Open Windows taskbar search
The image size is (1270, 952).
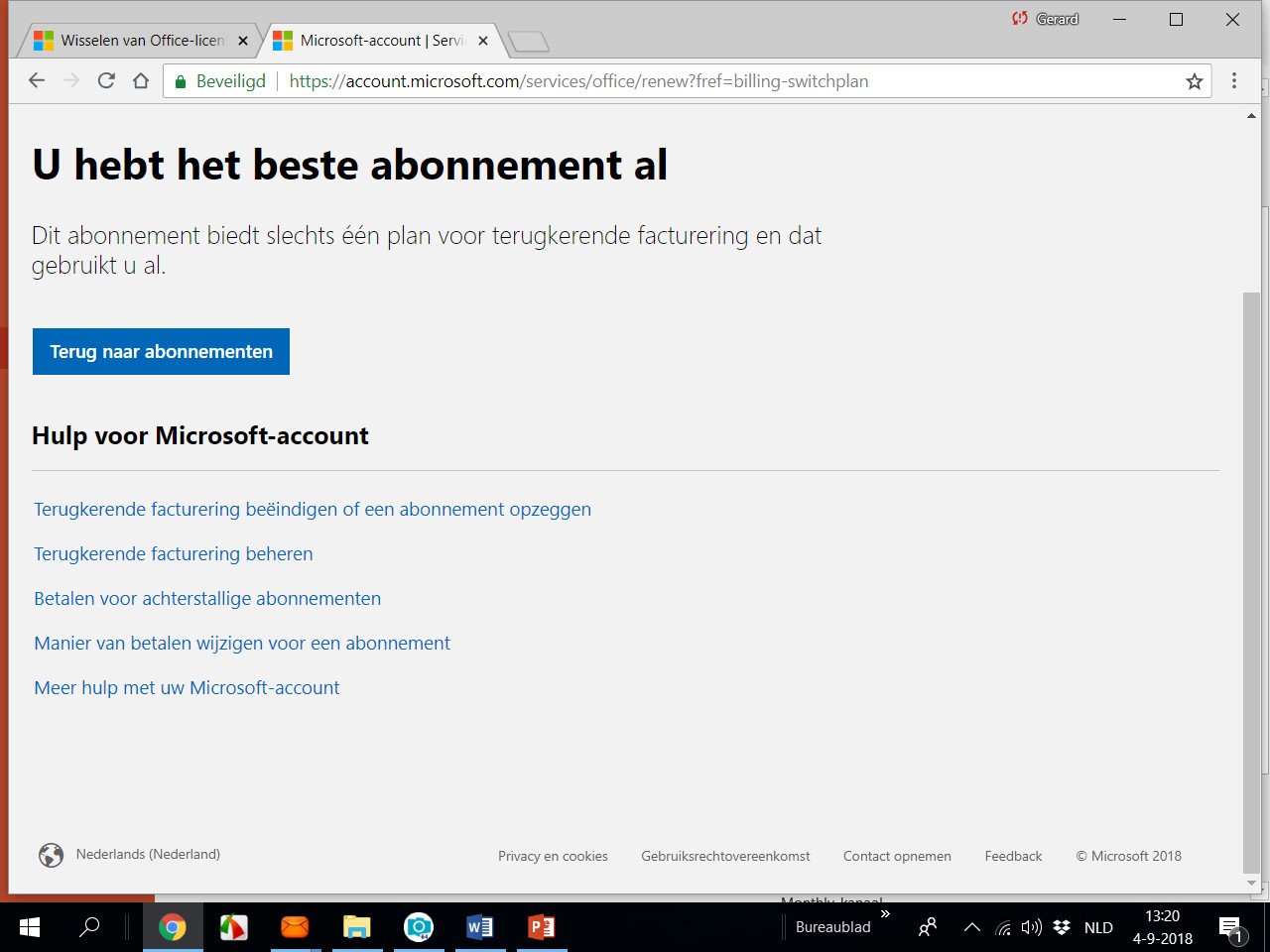point(89,927)
